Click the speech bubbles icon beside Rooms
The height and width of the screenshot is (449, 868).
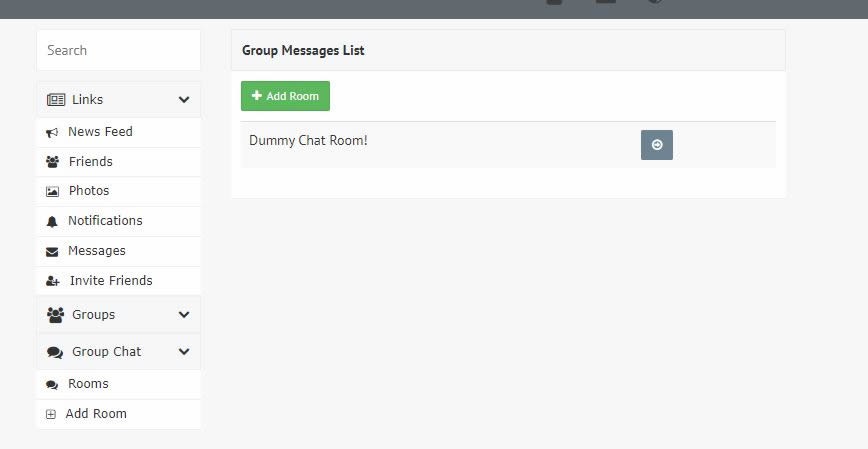(52, 384)
